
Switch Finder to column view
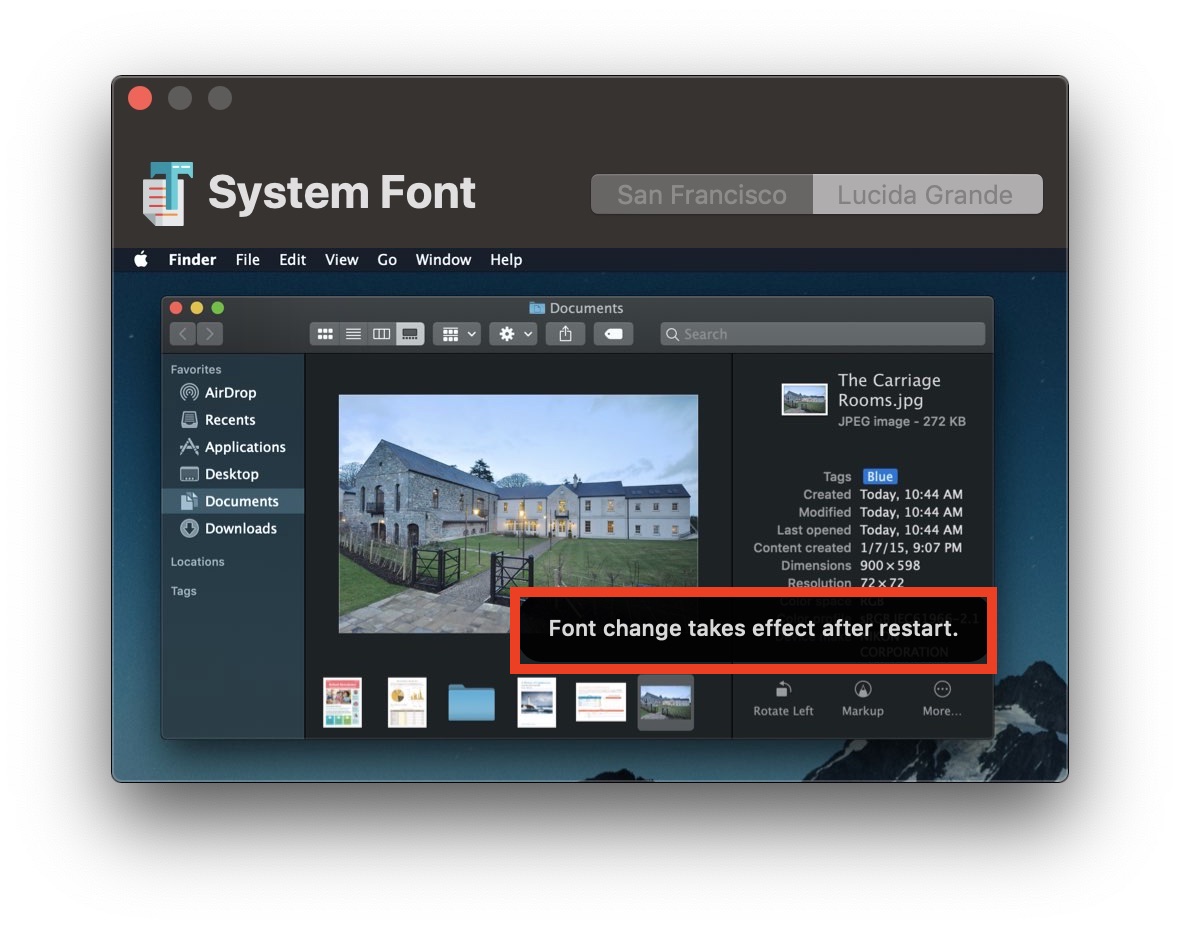(382, 334)
